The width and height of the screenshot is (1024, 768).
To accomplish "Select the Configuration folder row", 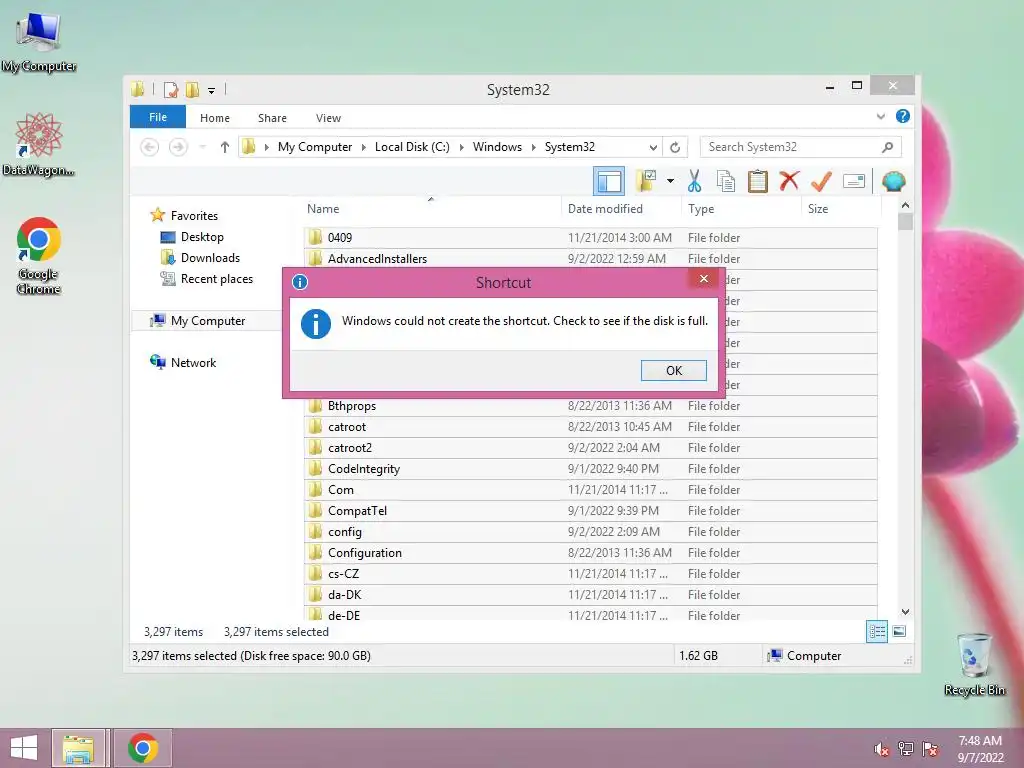I will pyautogui.click(x=590, y=552).
